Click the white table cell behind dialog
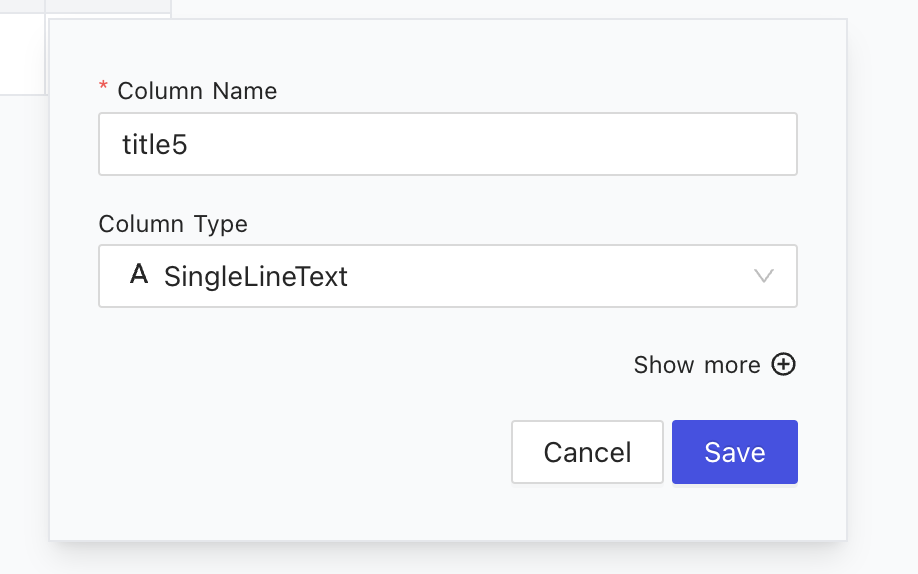The height and width of the screenshot is (574, 918). [22, 54]
